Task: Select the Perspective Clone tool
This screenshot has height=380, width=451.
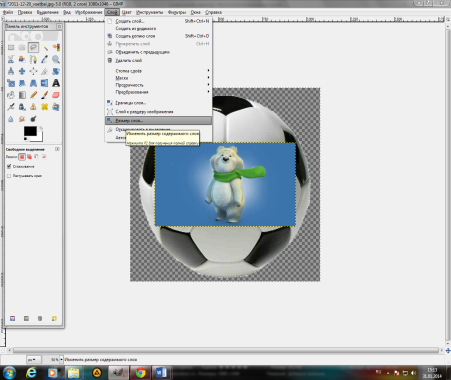Action: coord(56,107)
